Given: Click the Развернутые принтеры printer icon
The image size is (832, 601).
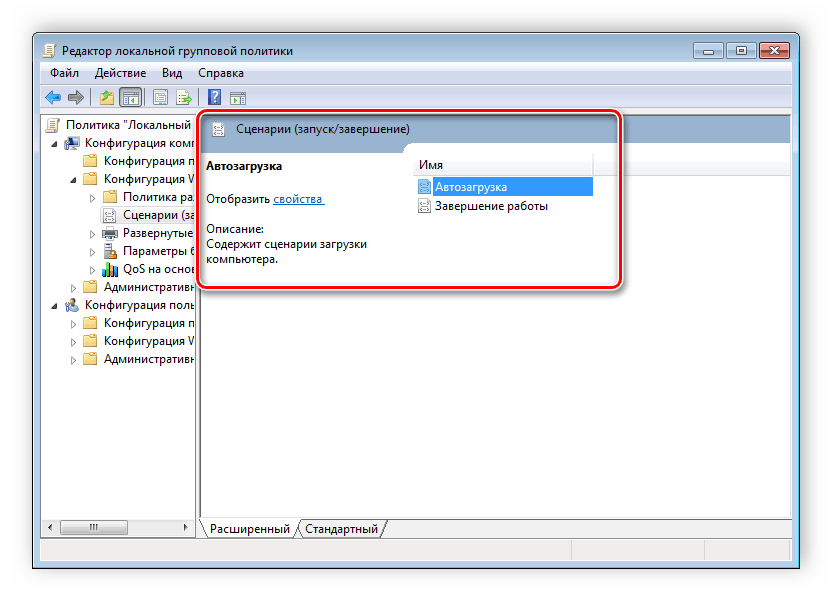Looking at the screenshot, I should [x=109, y=233].
